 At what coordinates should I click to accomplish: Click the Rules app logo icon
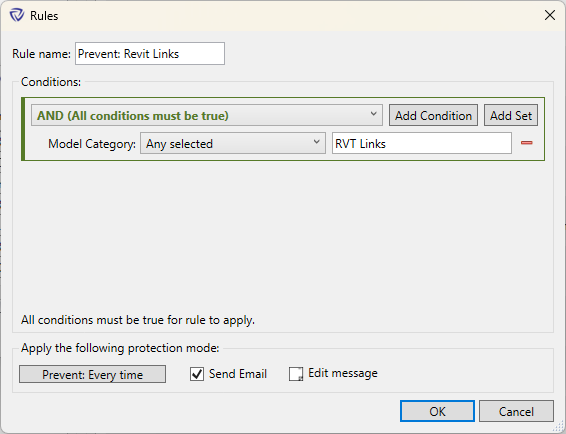tap(17, 16)
